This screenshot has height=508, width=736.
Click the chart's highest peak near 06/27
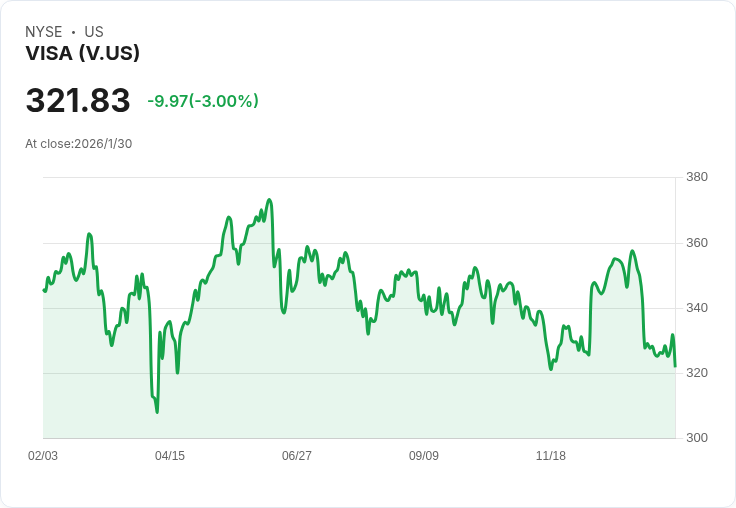[269, 200]
